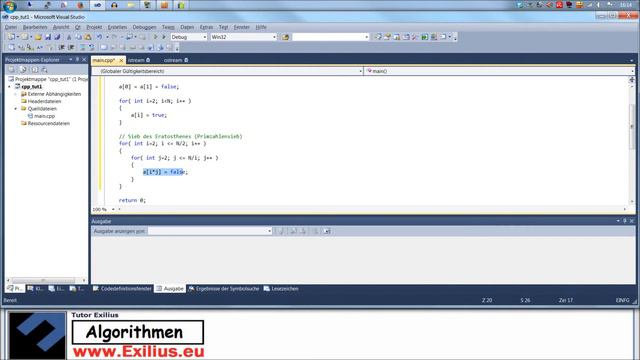Open the Projekt menu
640x360 pixels.
click(x=94, y=27)
